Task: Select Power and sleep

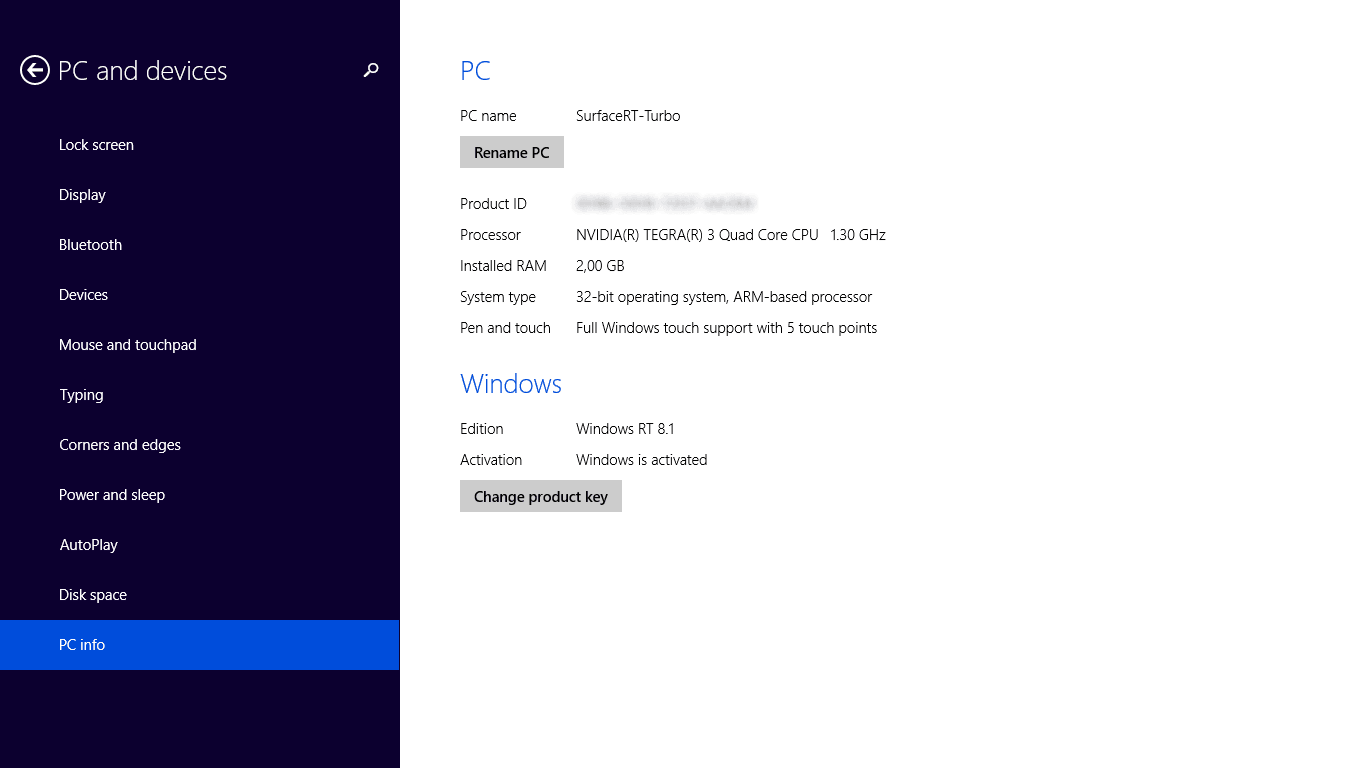Action: (x=111, y=494)
